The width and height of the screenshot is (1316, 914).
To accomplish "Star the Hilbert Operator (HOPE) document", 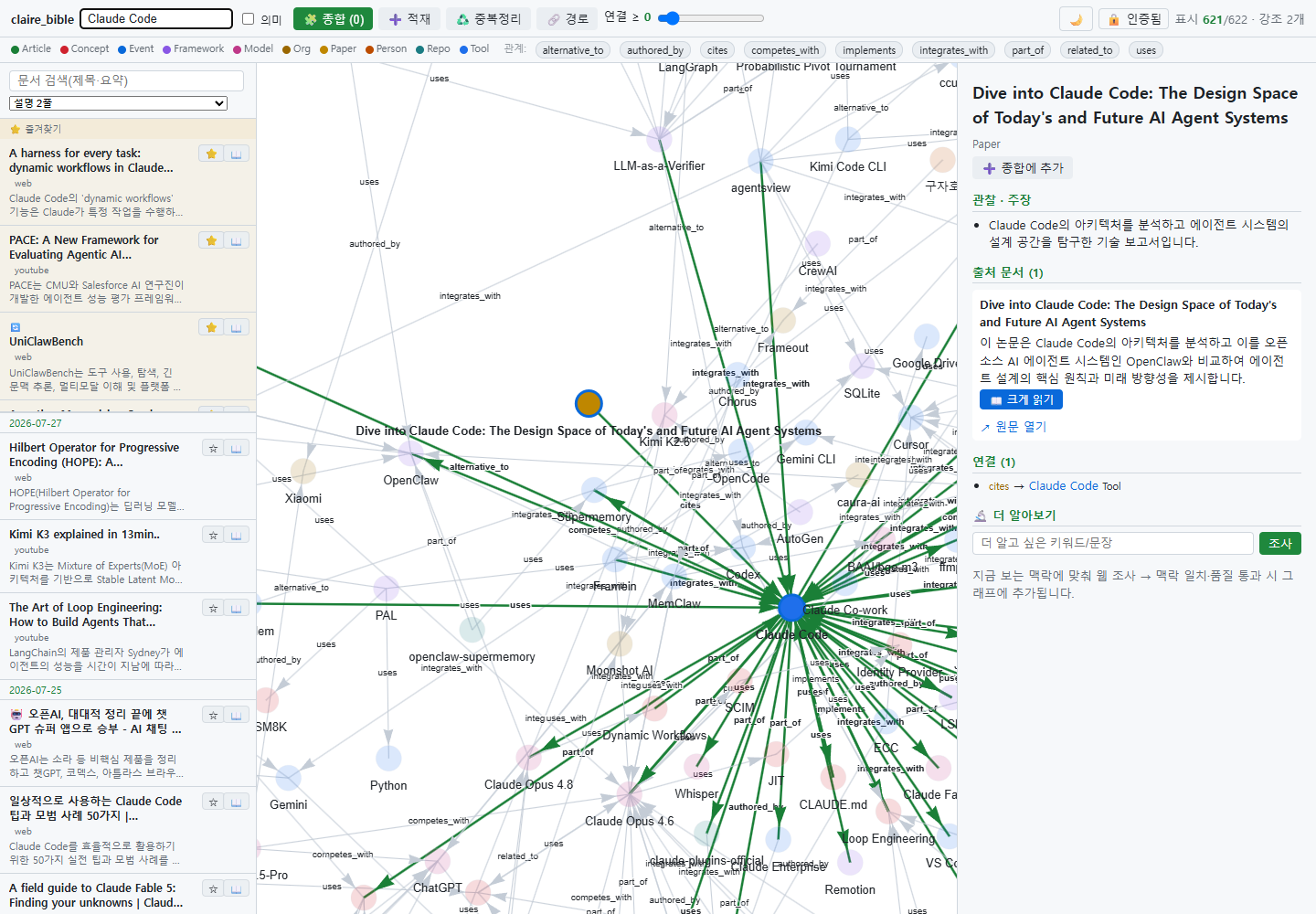I will (x=213, y=448).
